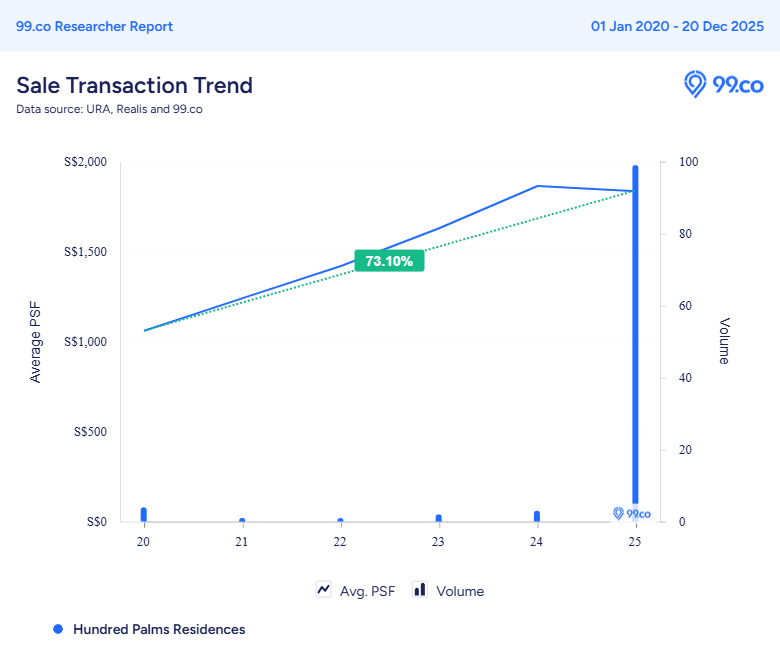
Task: Click the volume bar for year 23
Action: point(438,518)
